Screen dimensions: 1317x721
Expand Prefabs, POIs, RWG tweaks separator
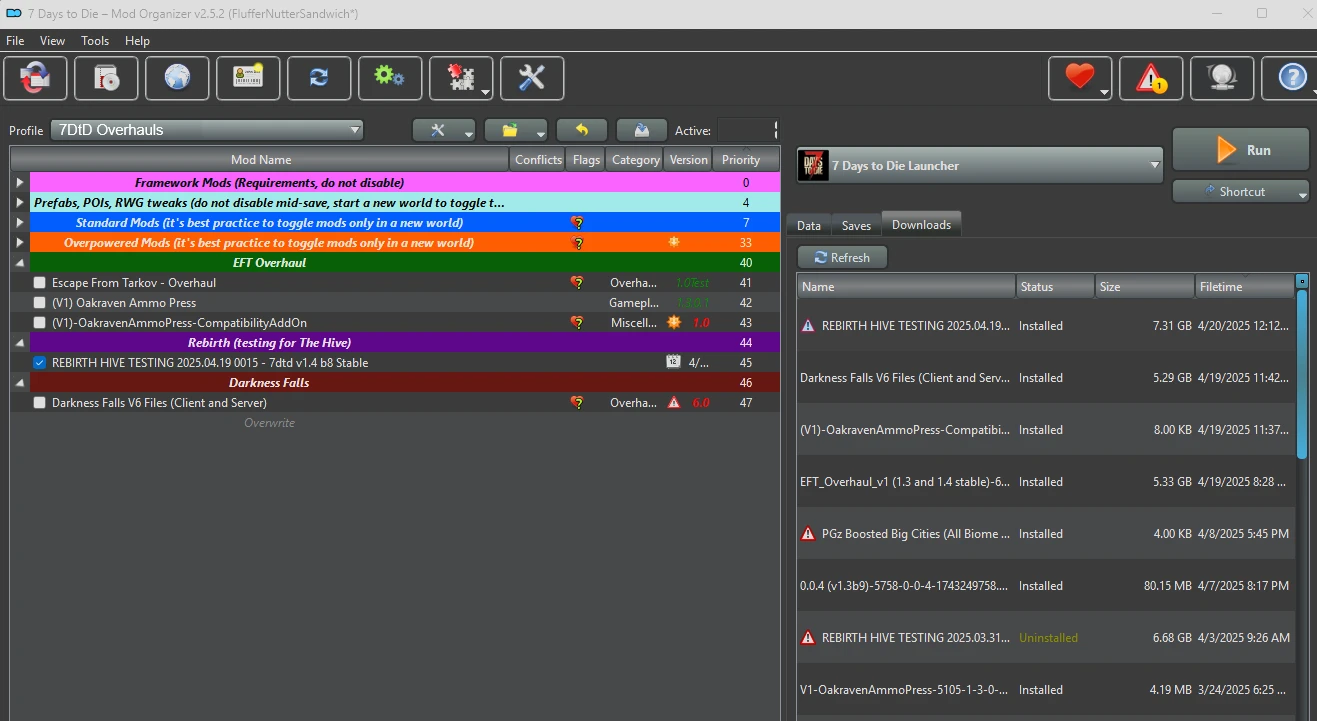click(20, 203)
